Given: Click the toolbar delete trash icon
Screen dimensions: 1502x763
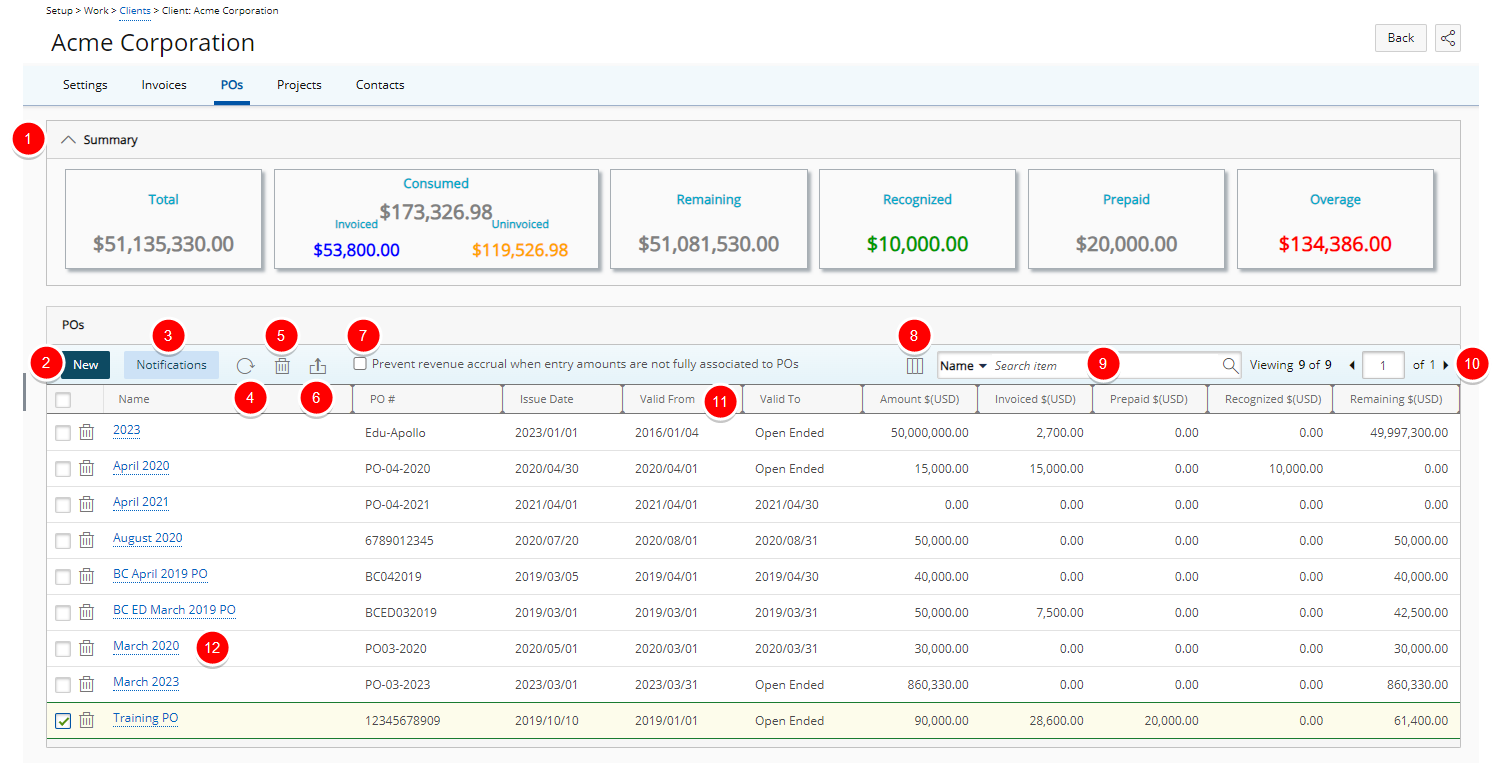Looking at the screenshot, I should 283,366.
